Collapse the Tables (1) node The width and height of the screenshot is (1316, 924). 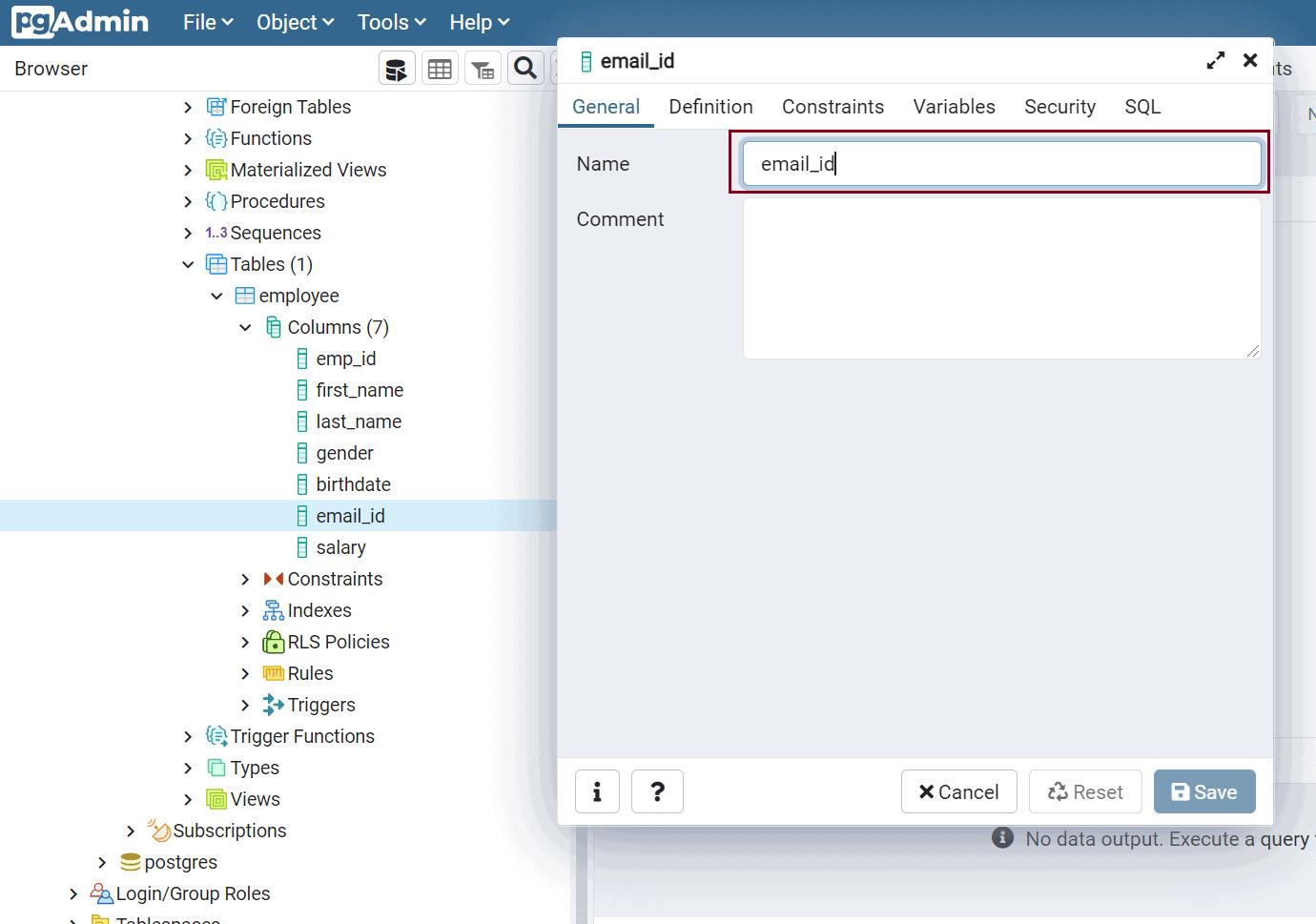(x=188, y=265)
